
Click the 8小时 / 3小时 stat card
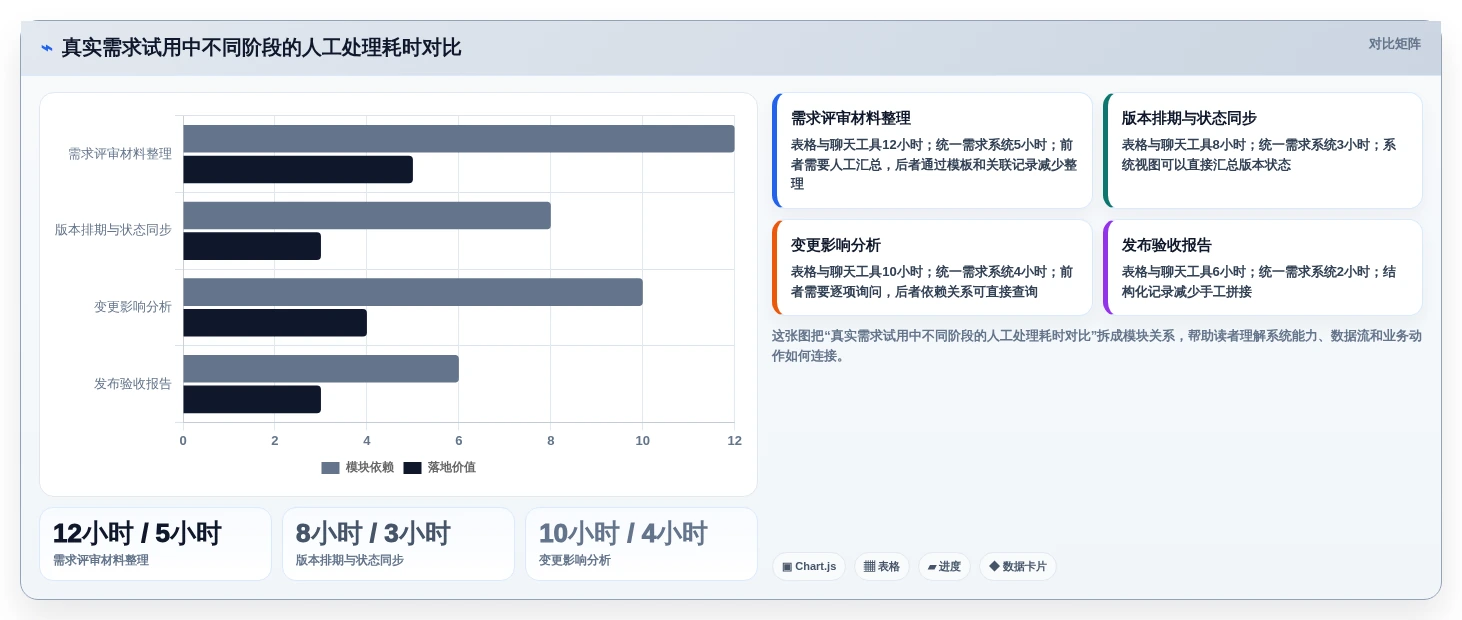point(398,544)
